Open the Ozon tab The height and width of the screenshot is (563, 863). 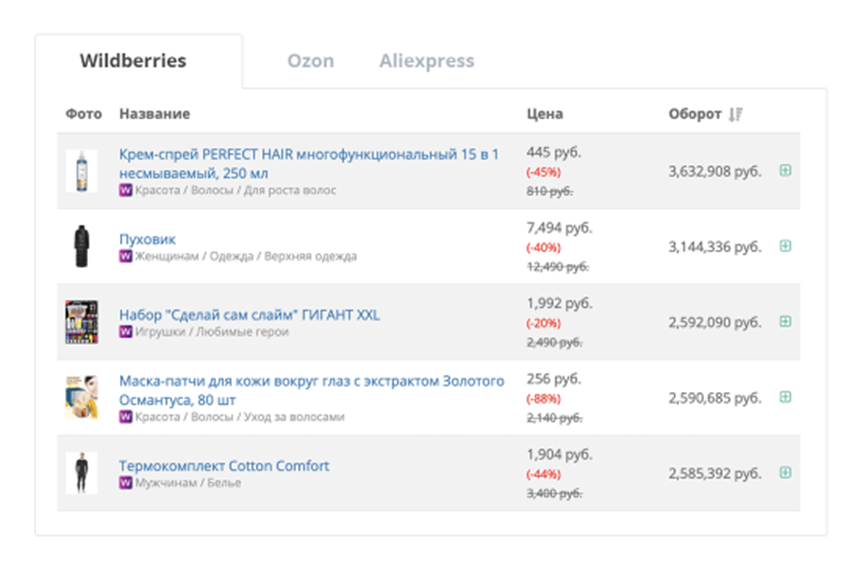pyautogui.click(x=310, y=61)
